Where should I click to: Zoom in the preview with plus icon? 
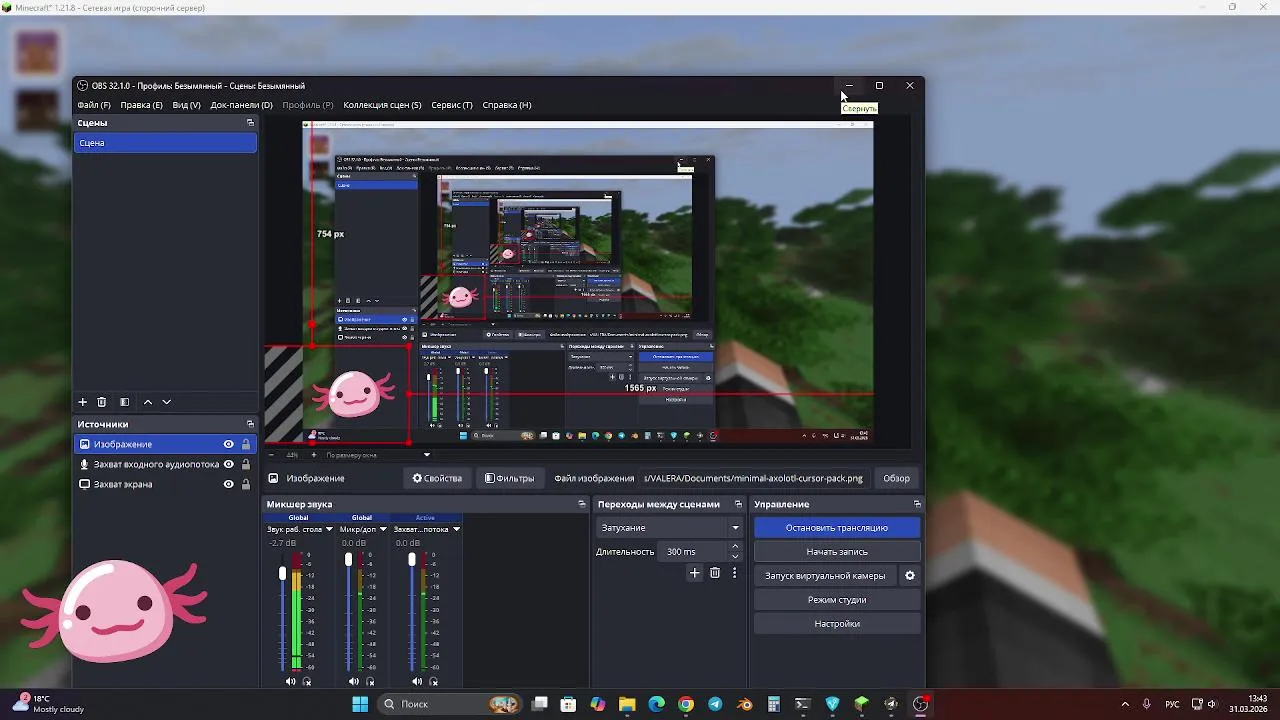(313, 455)
